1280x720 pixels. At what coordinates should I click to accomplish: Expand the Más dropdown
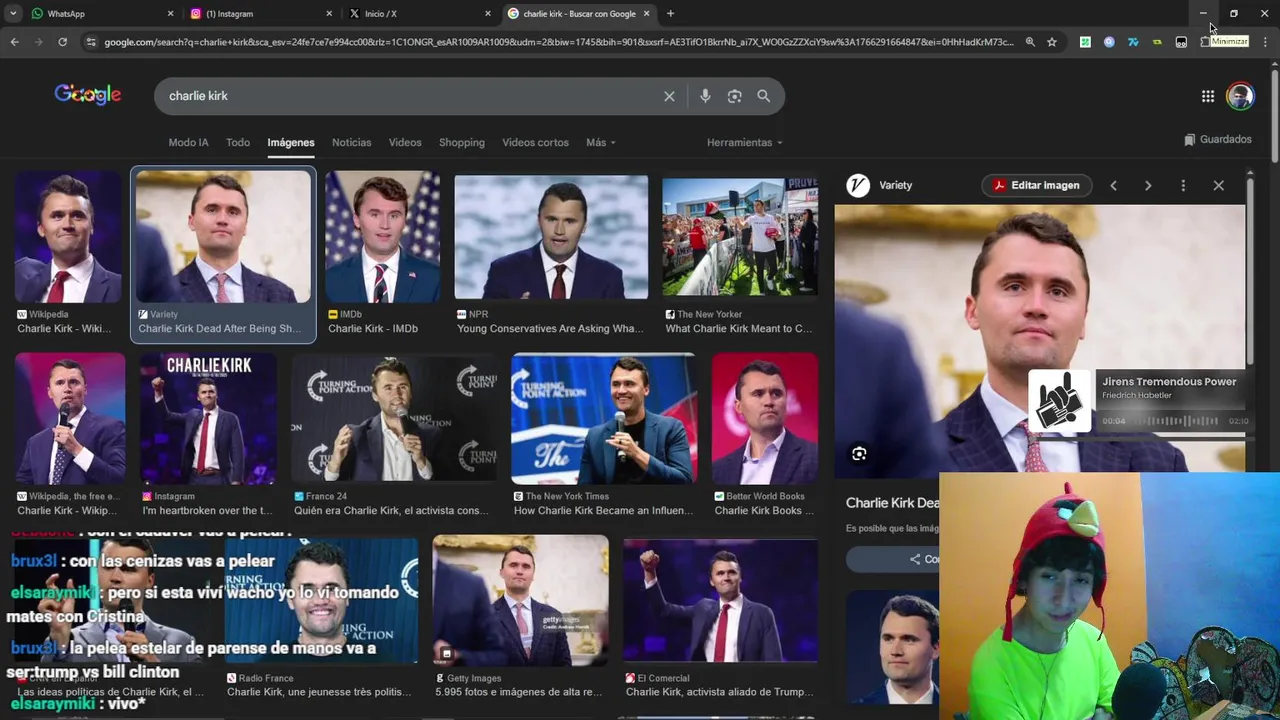click(600, 142)
